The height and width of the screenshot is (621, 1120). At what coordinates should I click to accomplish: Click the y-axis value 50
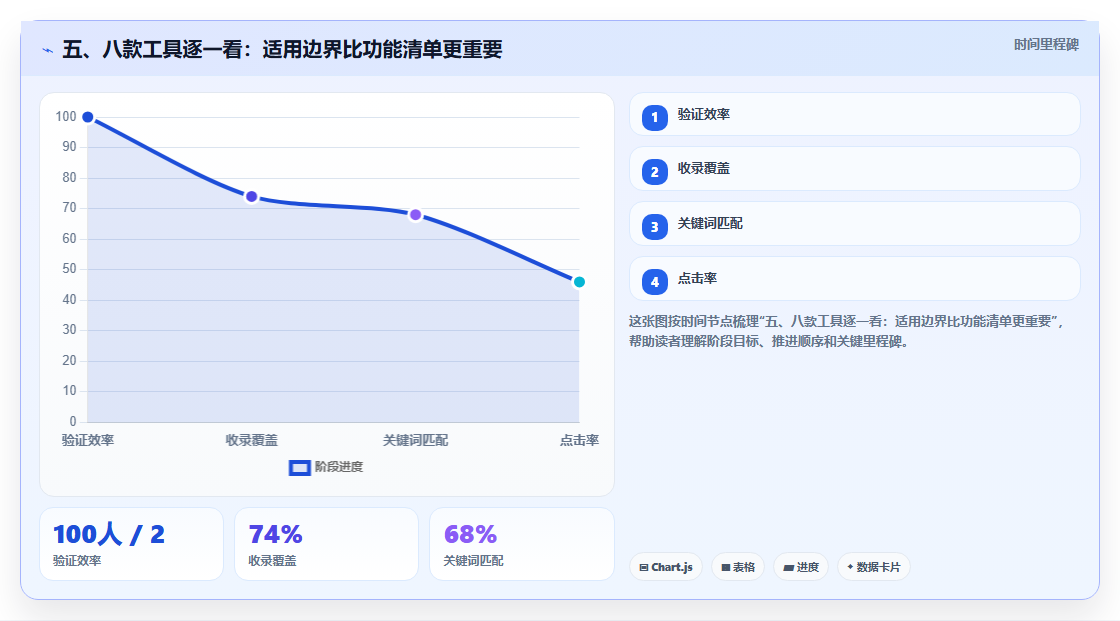(x=69, y=269)
